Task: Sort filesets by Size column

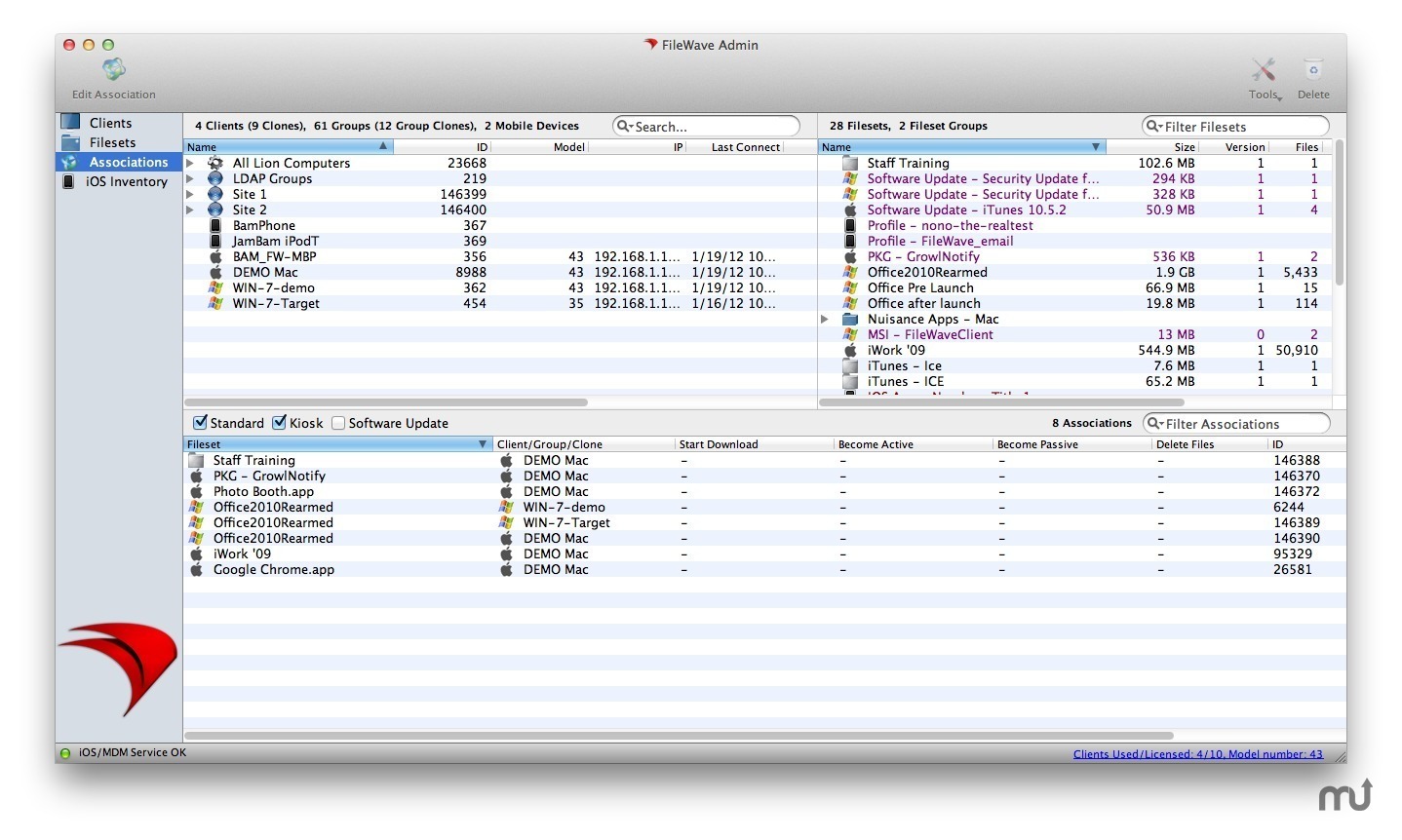Action: (1151, 147)
